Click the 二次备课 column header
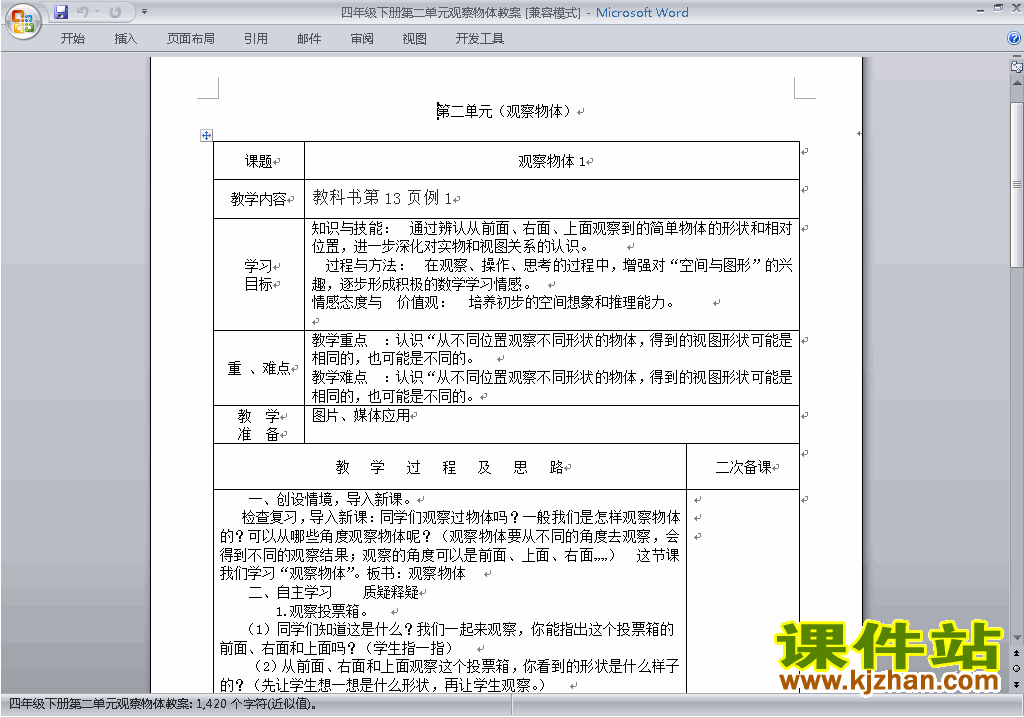 point(743,467)
